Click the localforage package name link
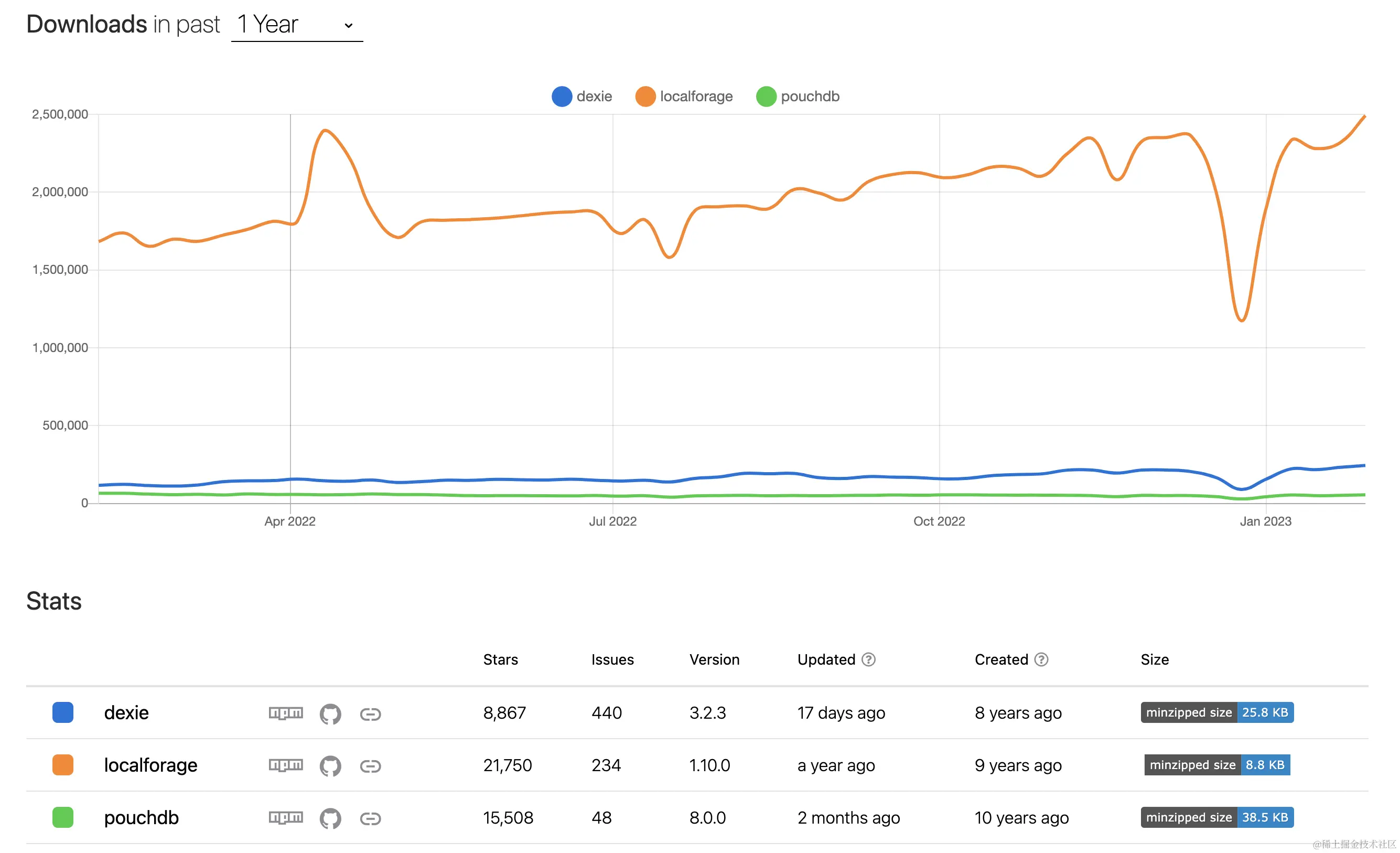Viewport: 1400px width, 853px height. 150,765
